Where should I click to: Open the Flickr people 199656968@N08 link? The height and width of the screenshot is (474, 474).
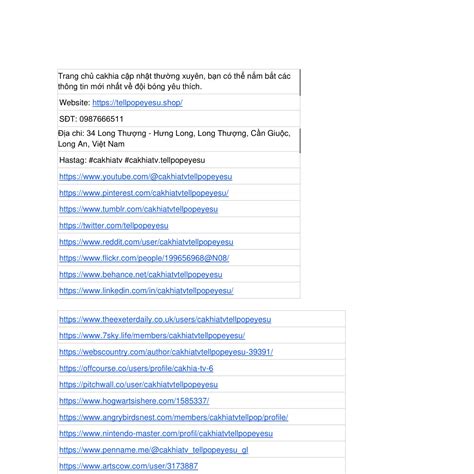(x=144, y=258)
